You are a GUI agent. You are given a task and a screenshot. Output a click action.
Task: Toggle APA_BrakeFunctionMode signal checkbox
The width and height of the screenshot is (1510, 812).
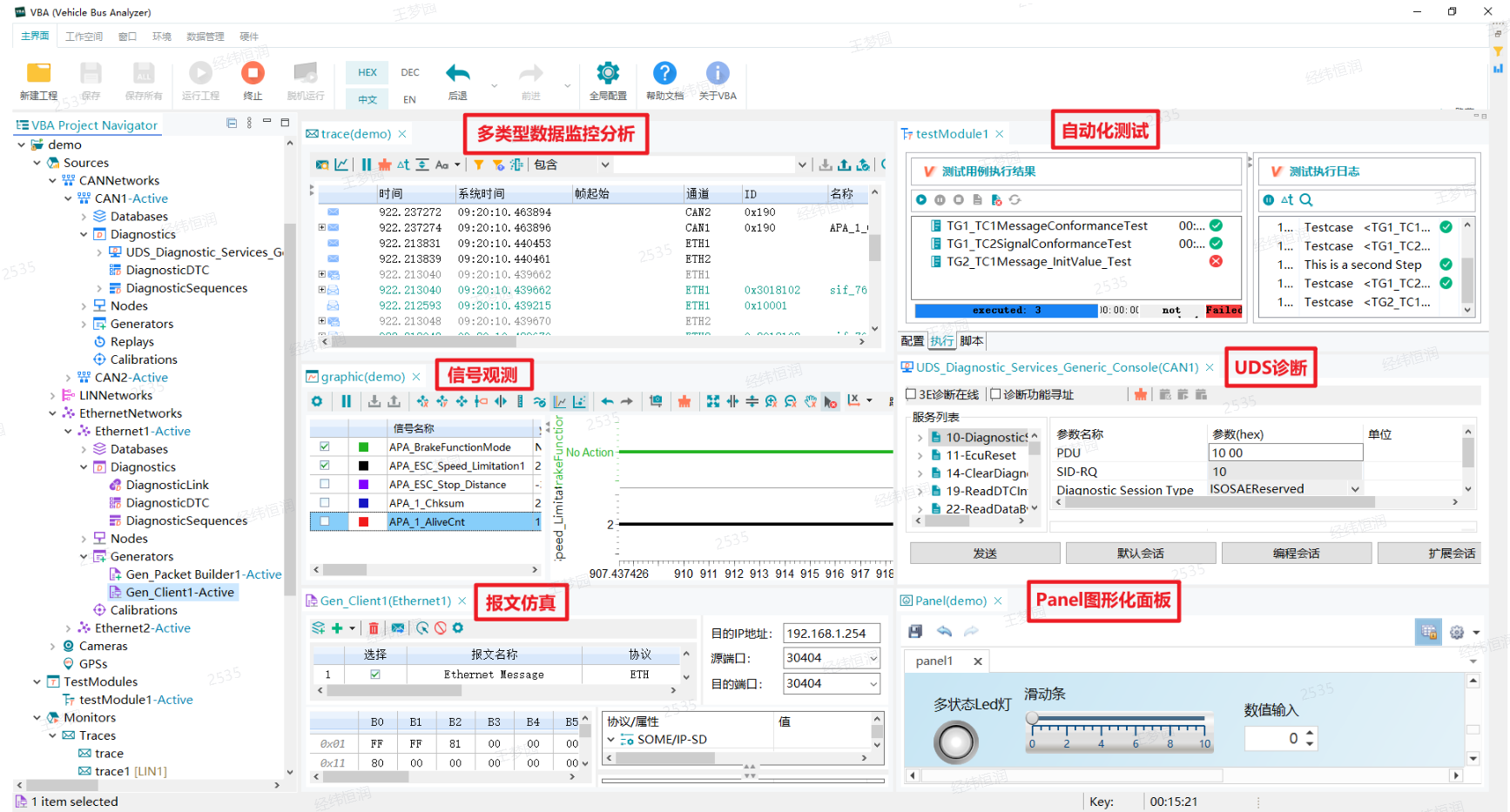(x=325, y=446)
